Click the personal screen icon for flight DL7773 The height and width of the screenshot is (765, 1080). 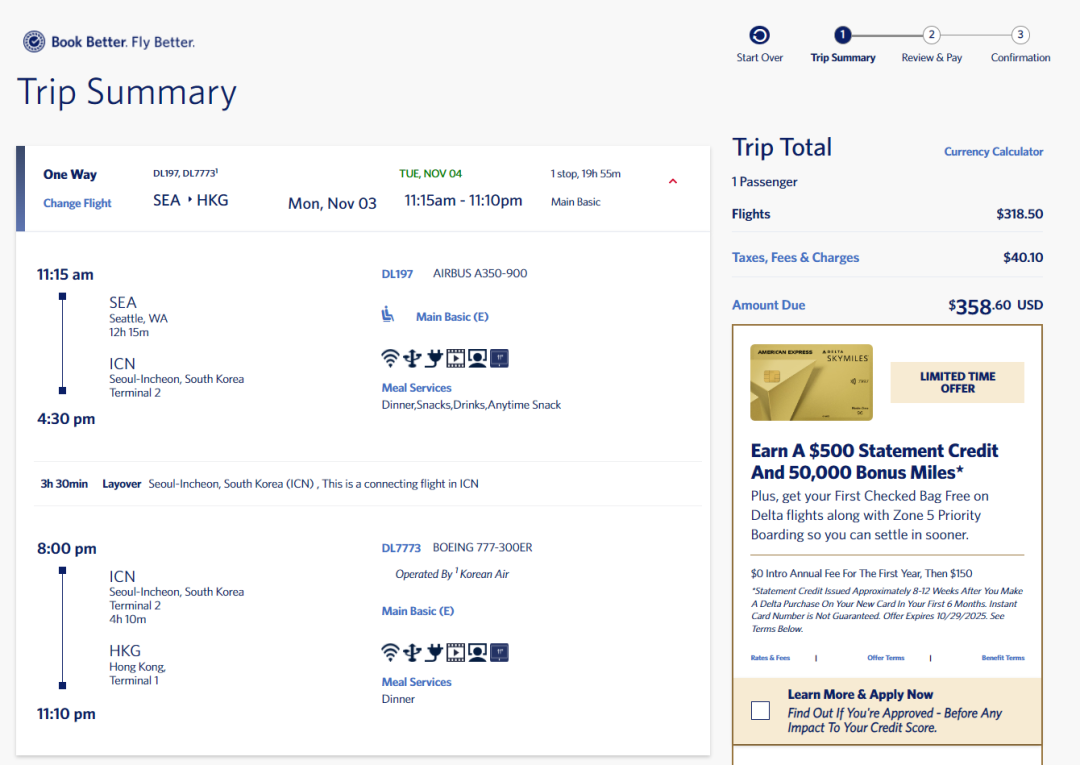(478, 652)
